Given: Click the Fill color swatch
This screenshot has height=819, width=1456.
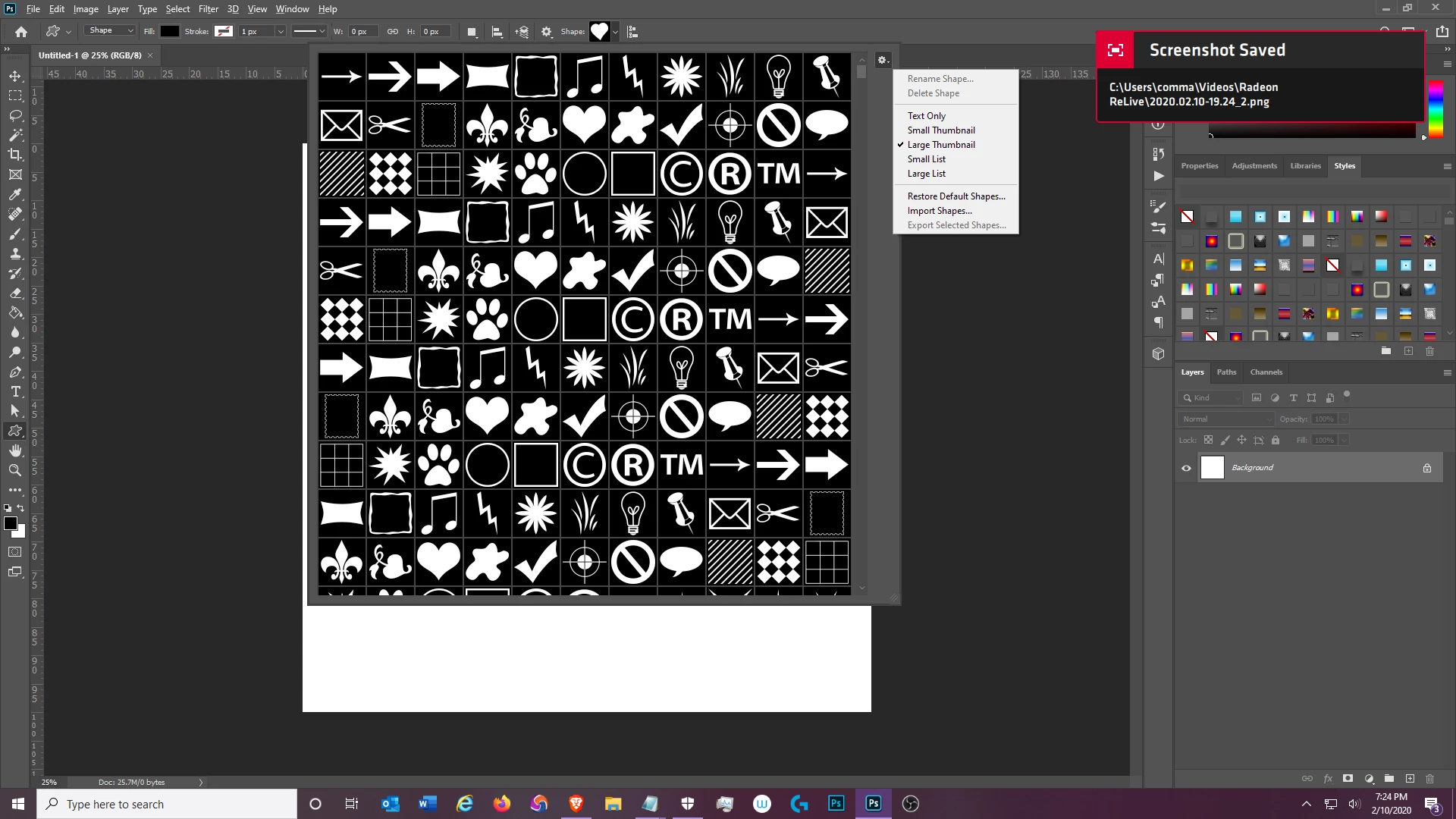Looking at the screenshot, I should (170, 31).
